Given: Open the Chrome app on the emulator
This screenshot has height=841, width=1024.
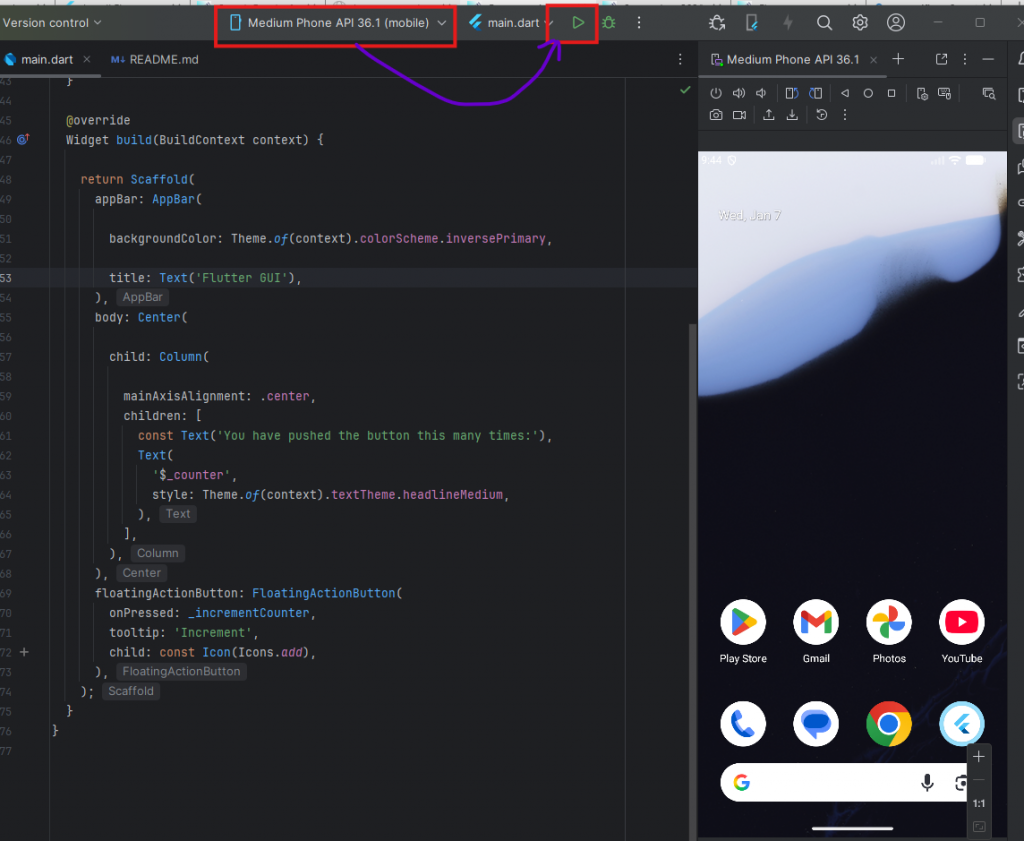Looking at the screenshot, I should coord(888,724).
